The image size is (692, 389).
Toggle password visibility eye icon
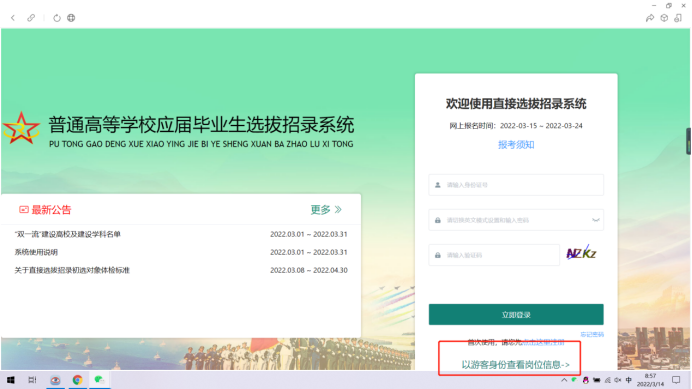[596, 220]
